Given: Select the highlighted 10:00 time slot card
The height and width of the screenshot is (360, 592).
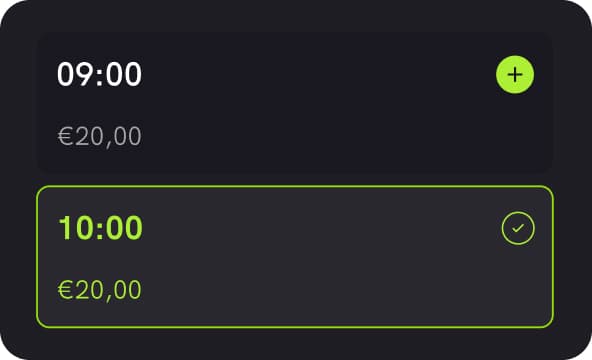Looking at the screenshot, I should coord(294,257).
